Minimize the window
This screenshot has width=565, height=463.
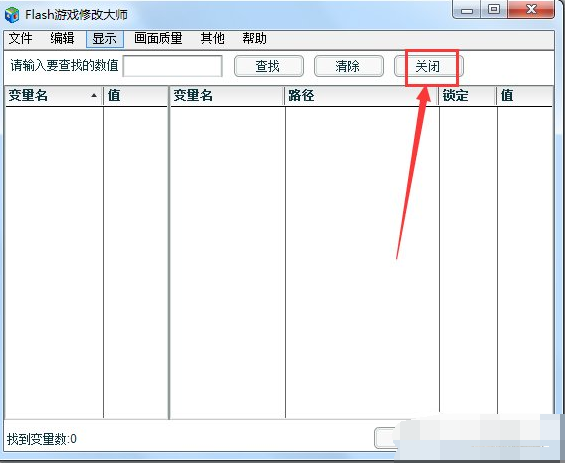tap(467, 9)
